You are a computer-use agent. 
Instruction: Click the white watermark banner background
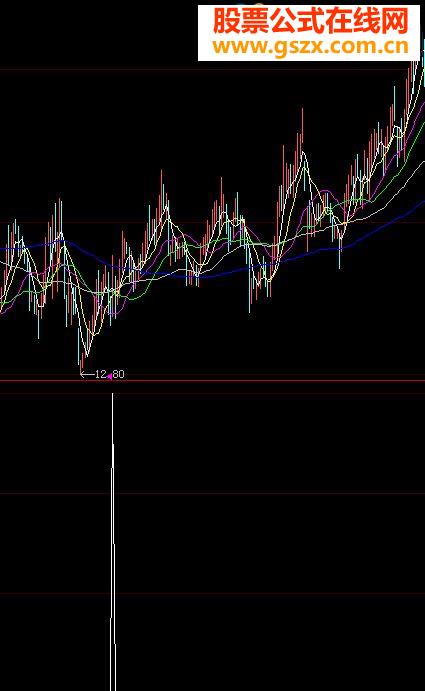(x=309, y=33)
